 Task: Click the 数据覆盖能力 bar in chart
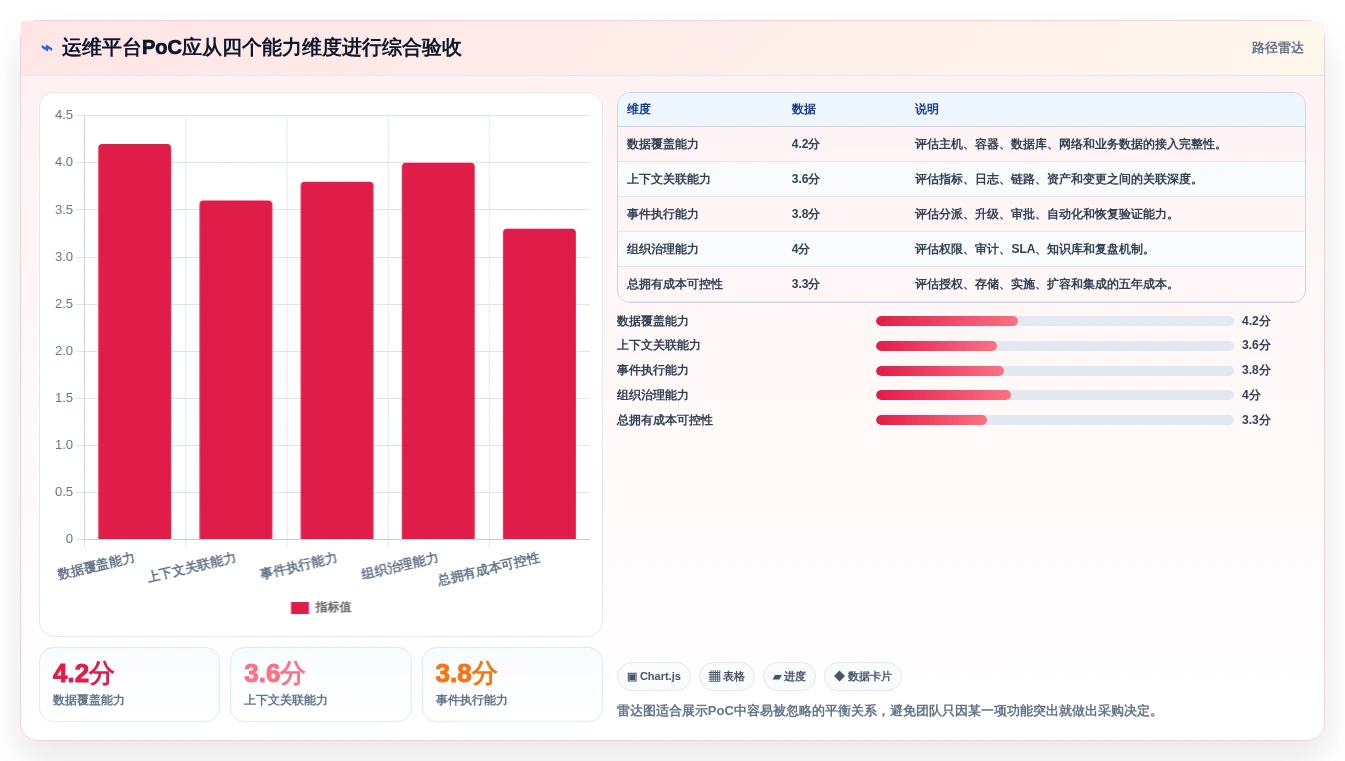[x=135, y=341]
